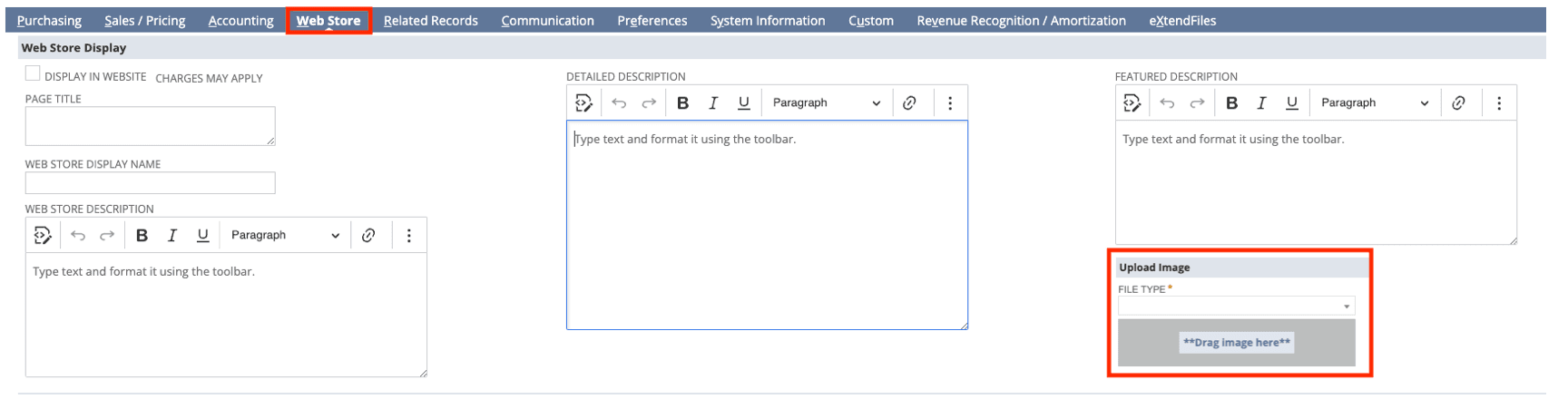Toggle bold in Web Store Description toolbar

[x=142, y=236]
